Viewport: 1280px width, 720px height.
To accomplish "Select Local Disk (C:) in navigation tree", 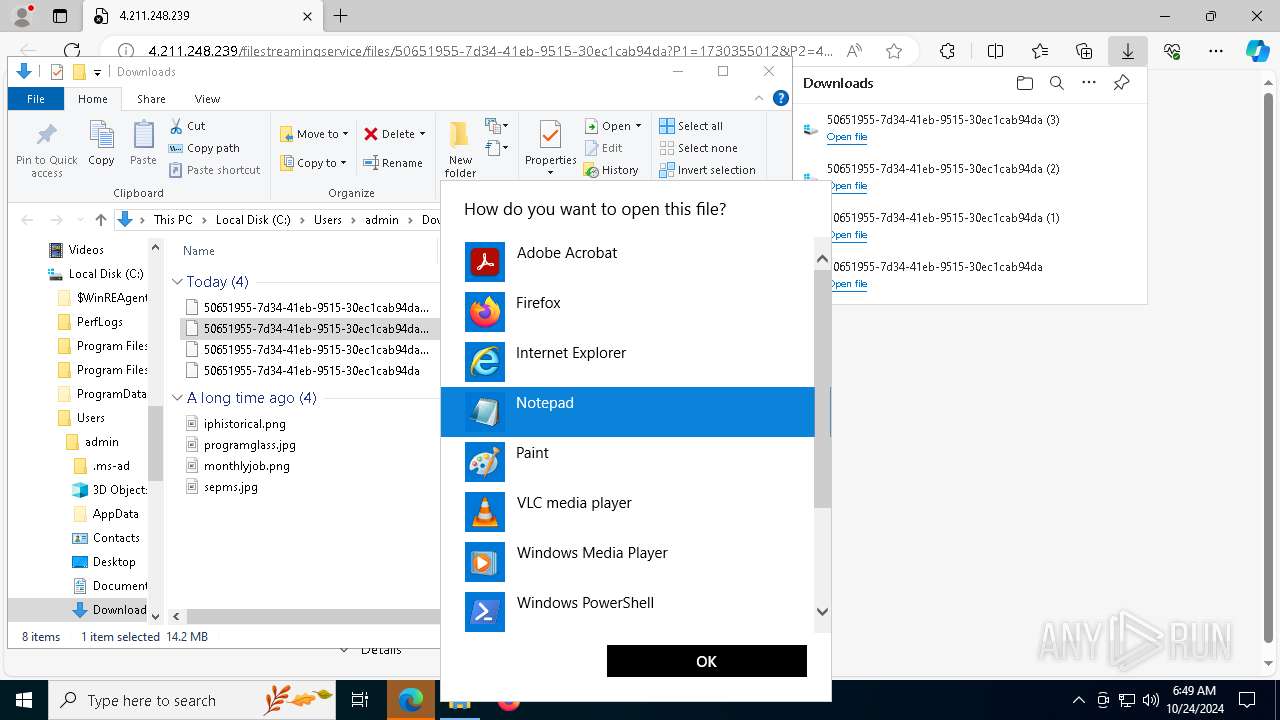I will 96,274.
